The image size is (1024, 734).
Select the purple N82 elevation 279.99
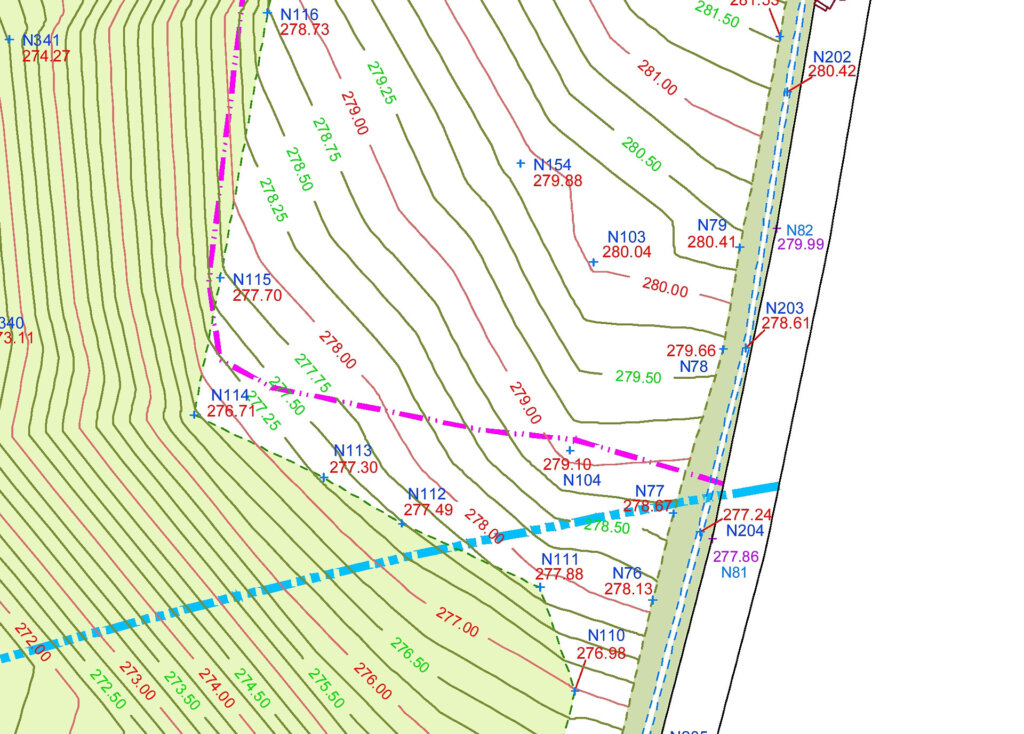coord(801,244)
